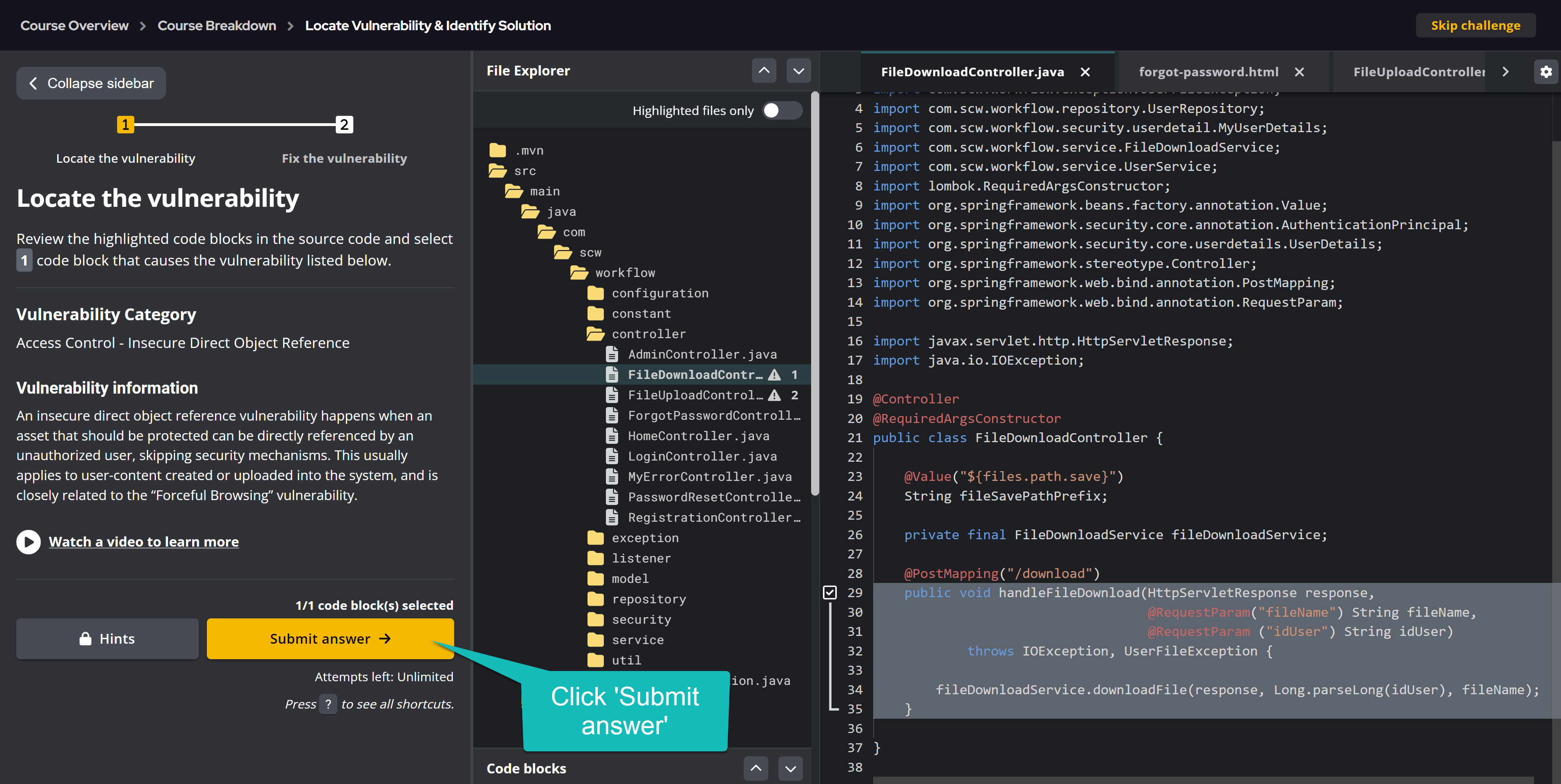Click file icon next to LoginController.java
This screenshot has width=1561, height=784.
point(612,456)
